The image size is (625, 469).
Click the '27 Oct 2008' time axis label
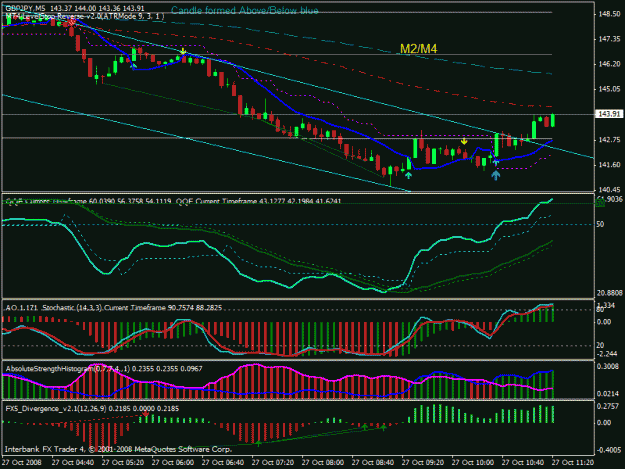pos(22,463)
